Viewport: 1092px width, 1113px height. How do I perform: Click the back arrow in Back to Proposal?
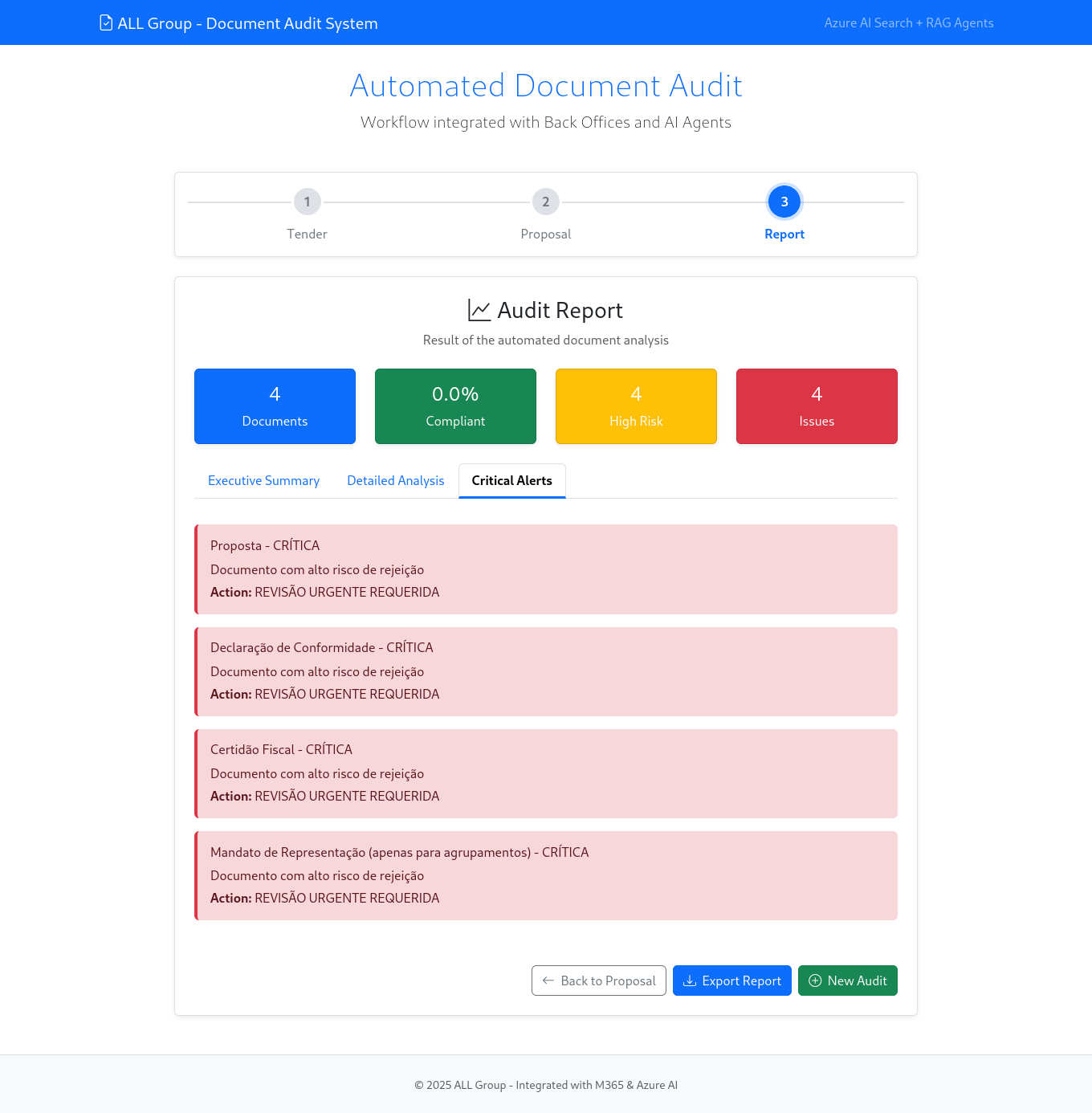pyautogui.click(x=548, y=980)
